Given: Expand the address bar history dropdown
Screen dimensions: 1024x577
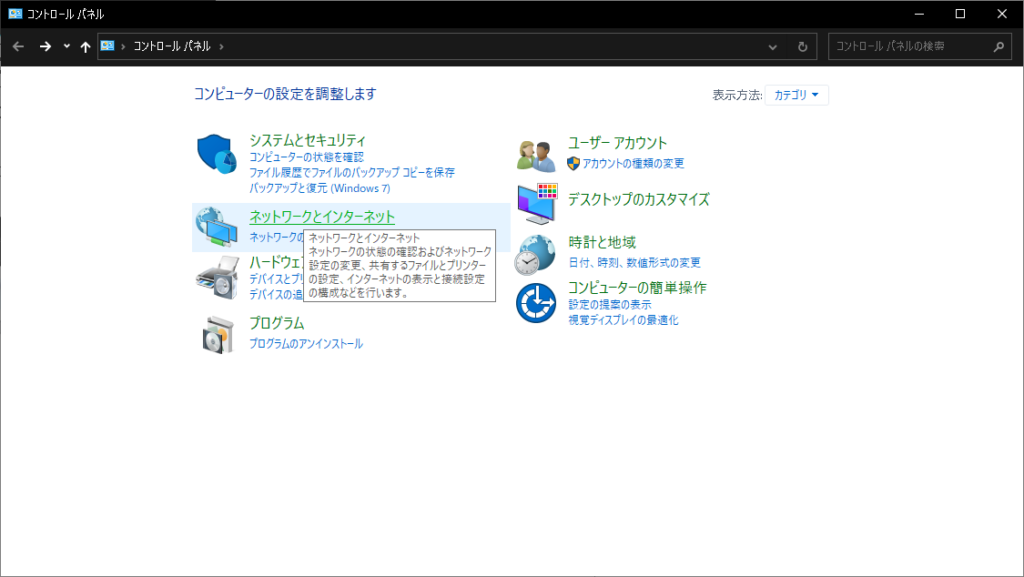Looking at the screenshot, I should pyautogui.click(x=773, y=47).
